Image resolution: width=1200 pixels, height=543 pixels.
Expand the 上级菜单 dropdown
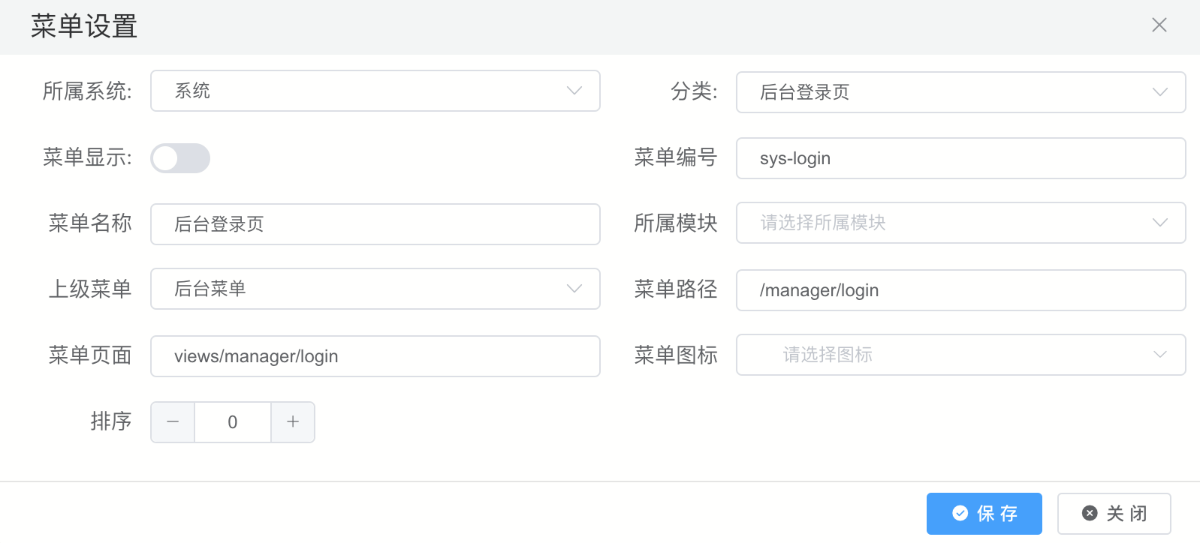tap(375, 289)
